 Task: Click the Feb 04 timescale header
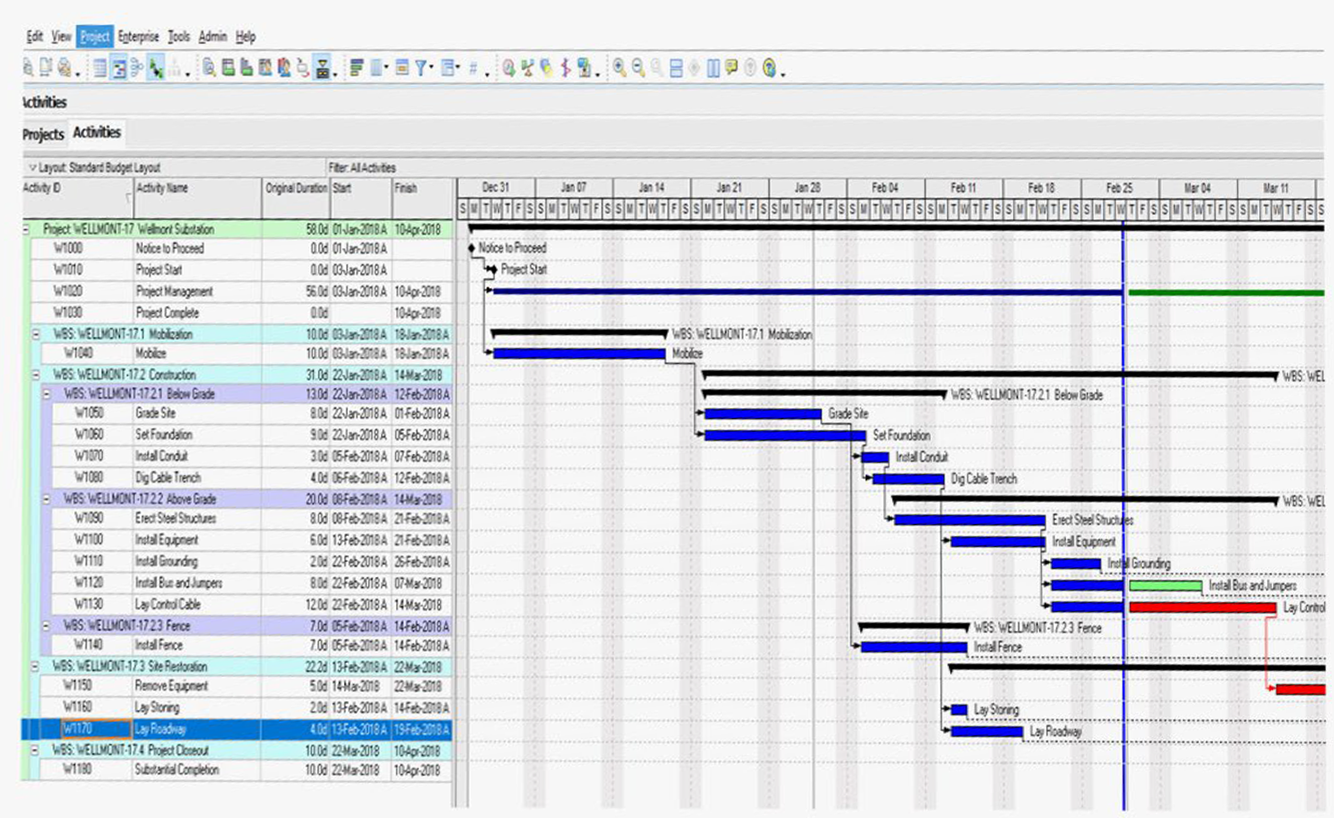(885, 188)
